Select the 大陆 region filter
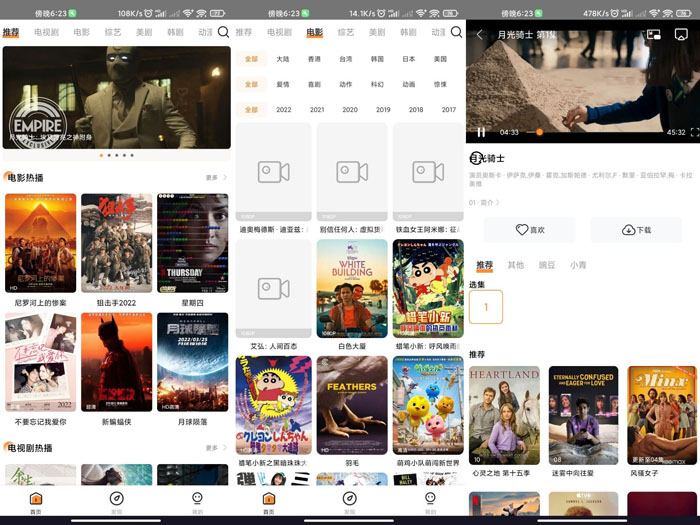This screenshot has width=700, height=525. tap(283, 59)
